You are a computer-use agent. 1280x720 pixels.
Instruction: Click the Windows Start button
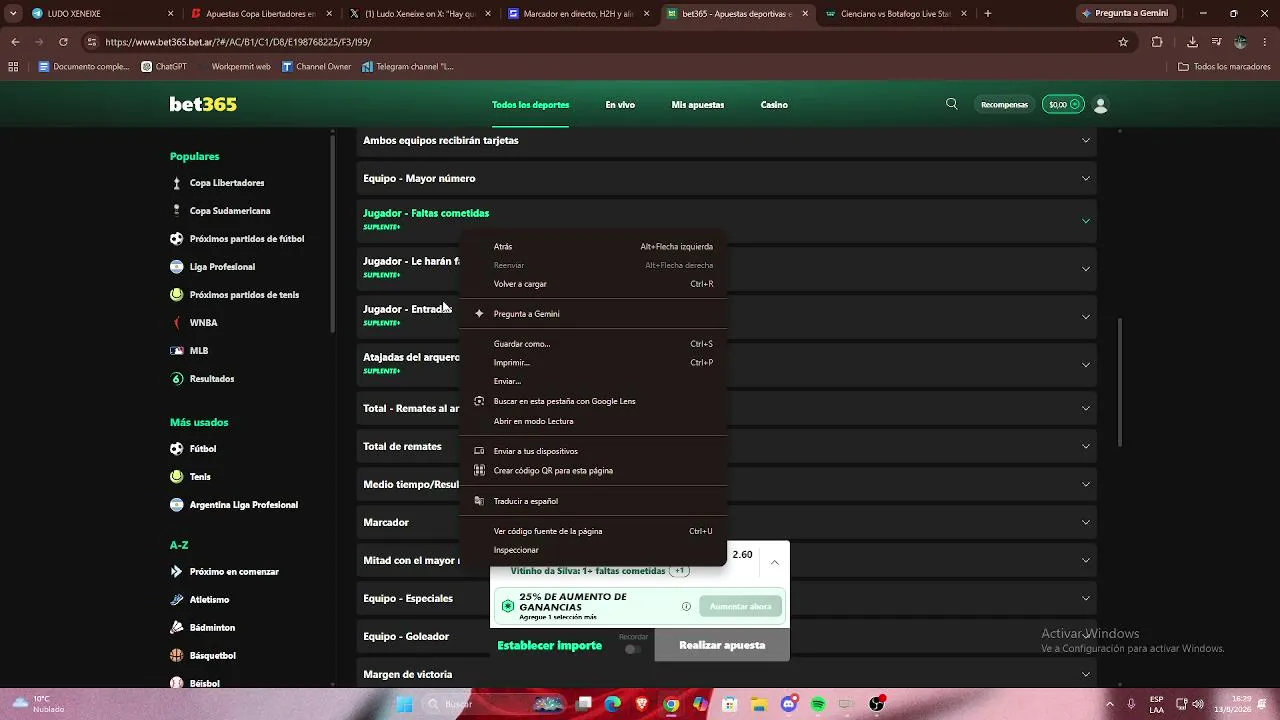[x=405, y=704]
